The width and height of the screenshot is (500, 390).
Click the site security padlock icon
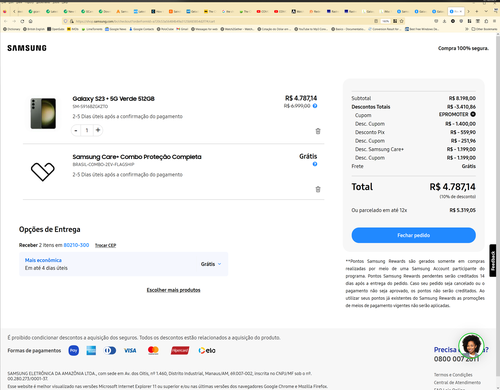tap(71, 21)
